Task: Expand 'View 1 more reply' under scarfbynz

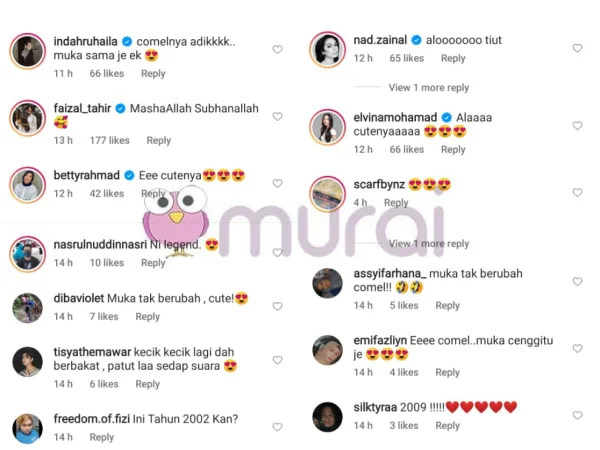Action: coord(429,243)
